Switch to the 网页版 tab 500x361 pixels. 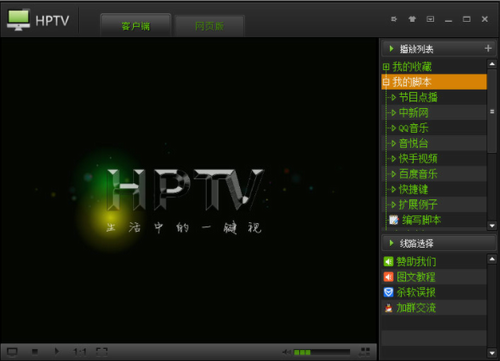(x=209, y=26)
